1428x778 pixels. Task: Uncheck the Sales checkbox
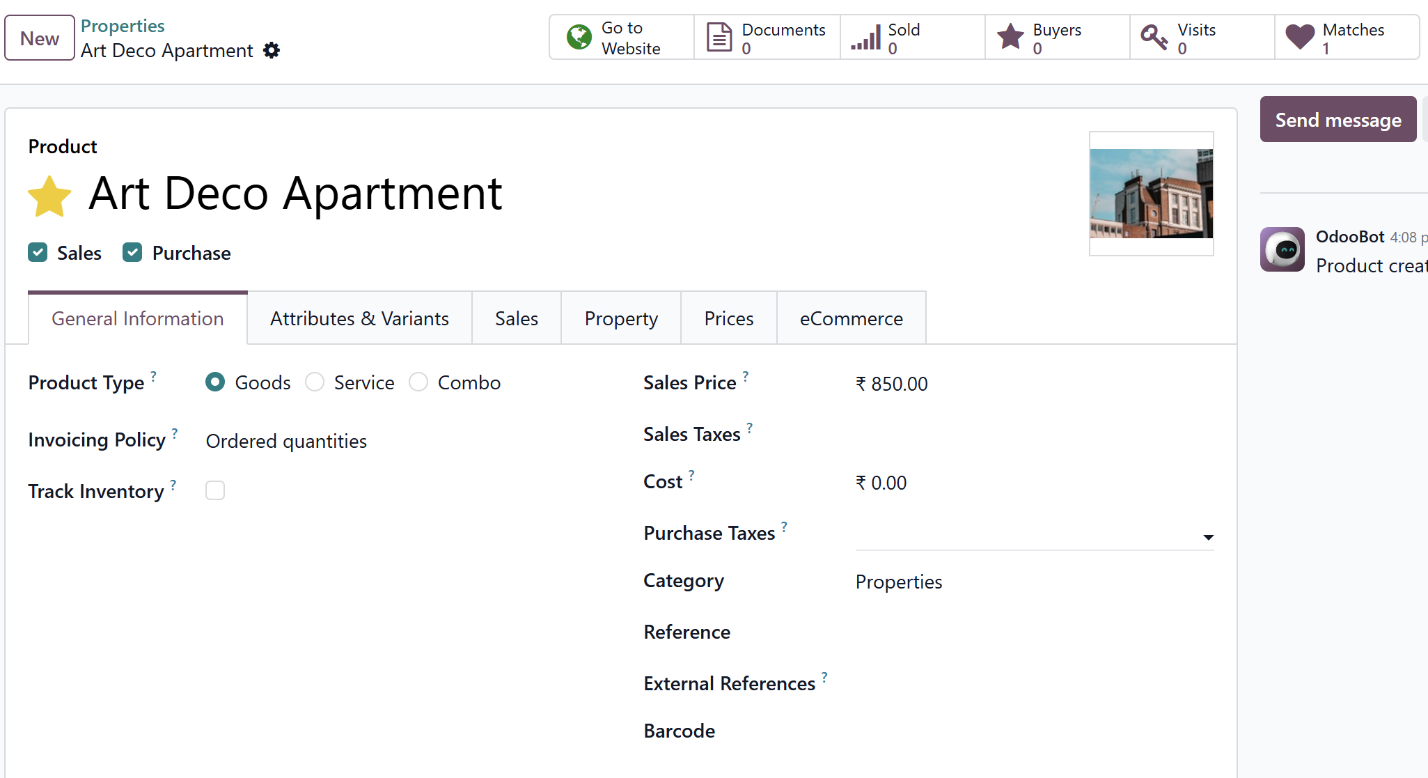click(38, 253)
